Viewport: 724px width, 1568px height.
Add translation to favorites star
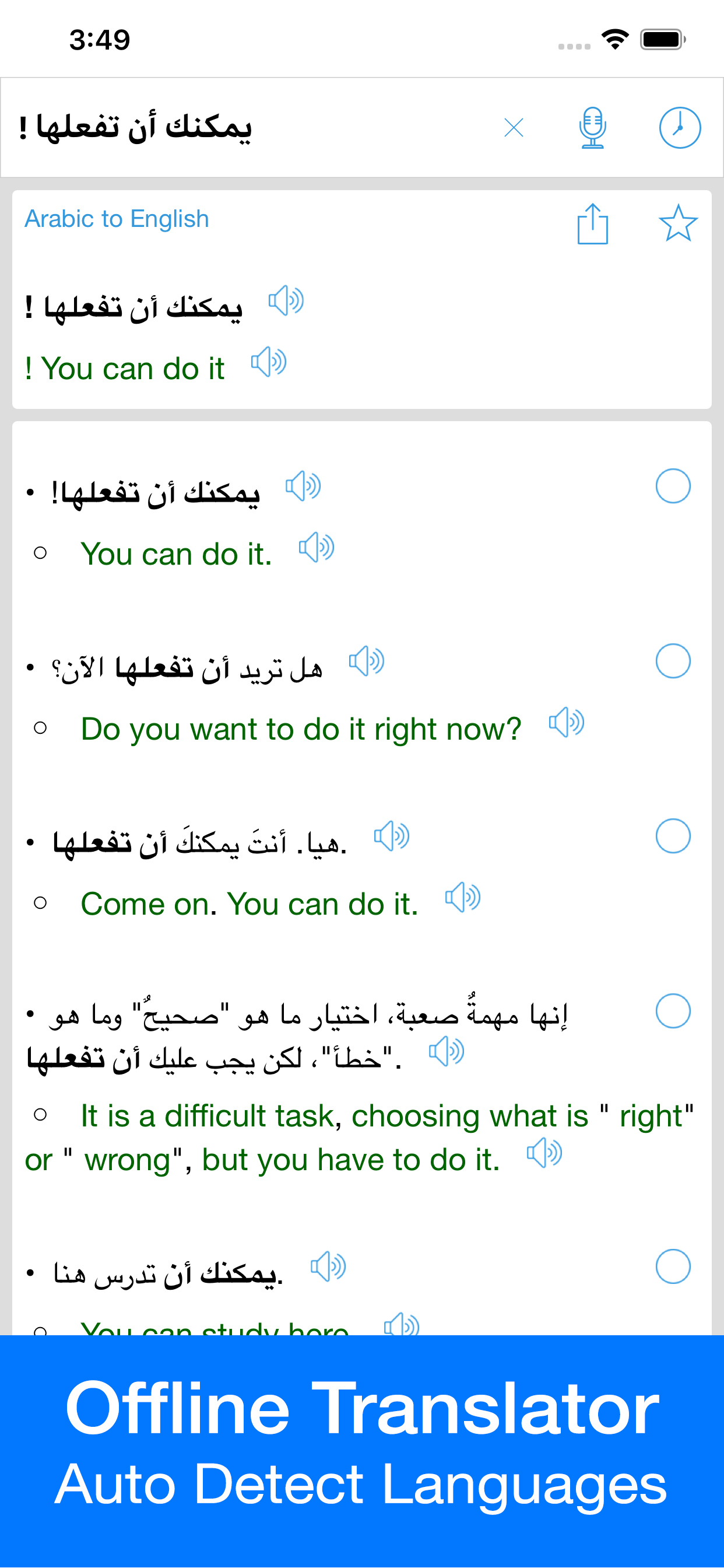coord(678,223)
